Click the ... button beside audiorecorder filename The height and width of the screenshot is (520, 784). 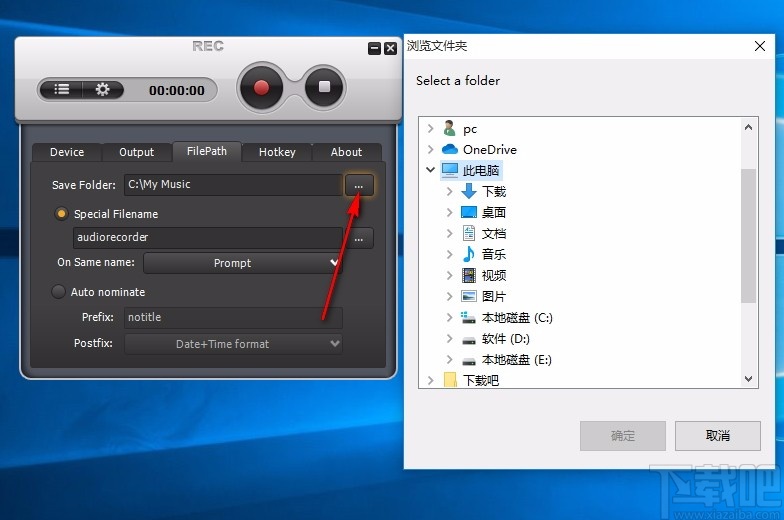click(x=358, y=238)
